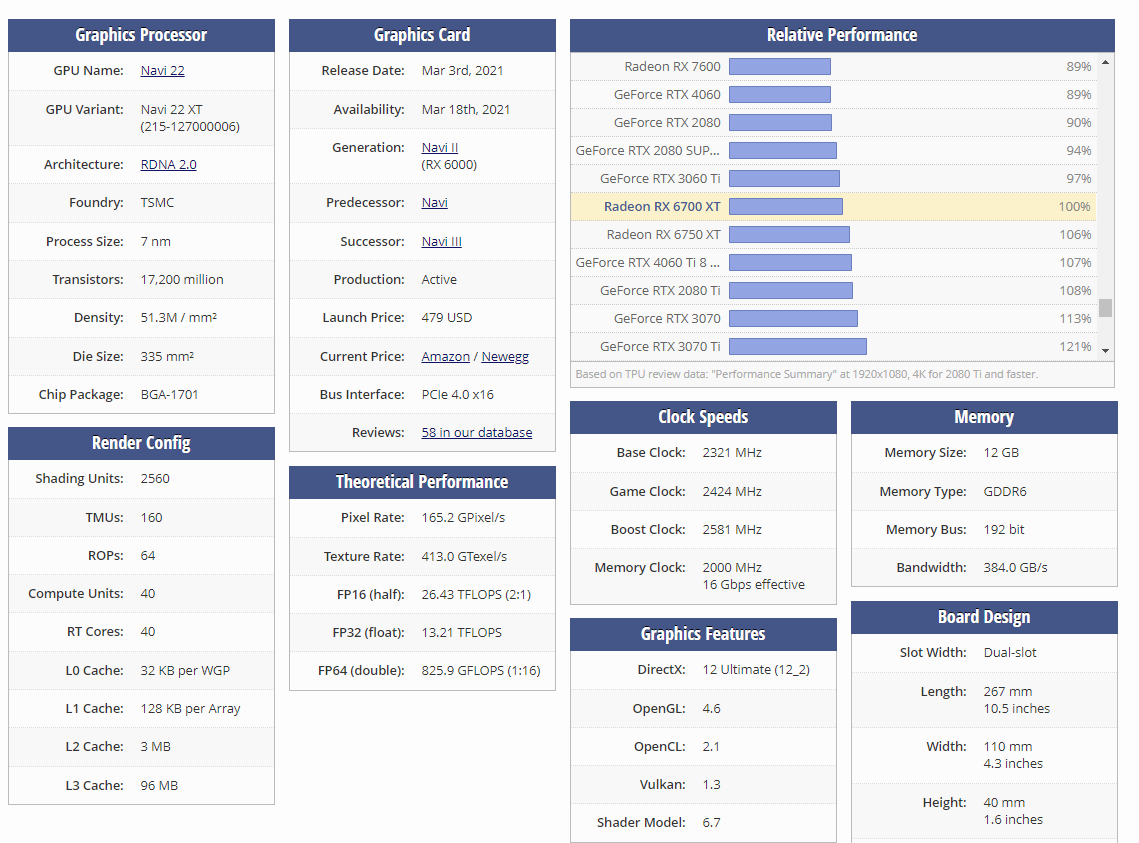Click the Graphics Features section header

tap(703, 634)
